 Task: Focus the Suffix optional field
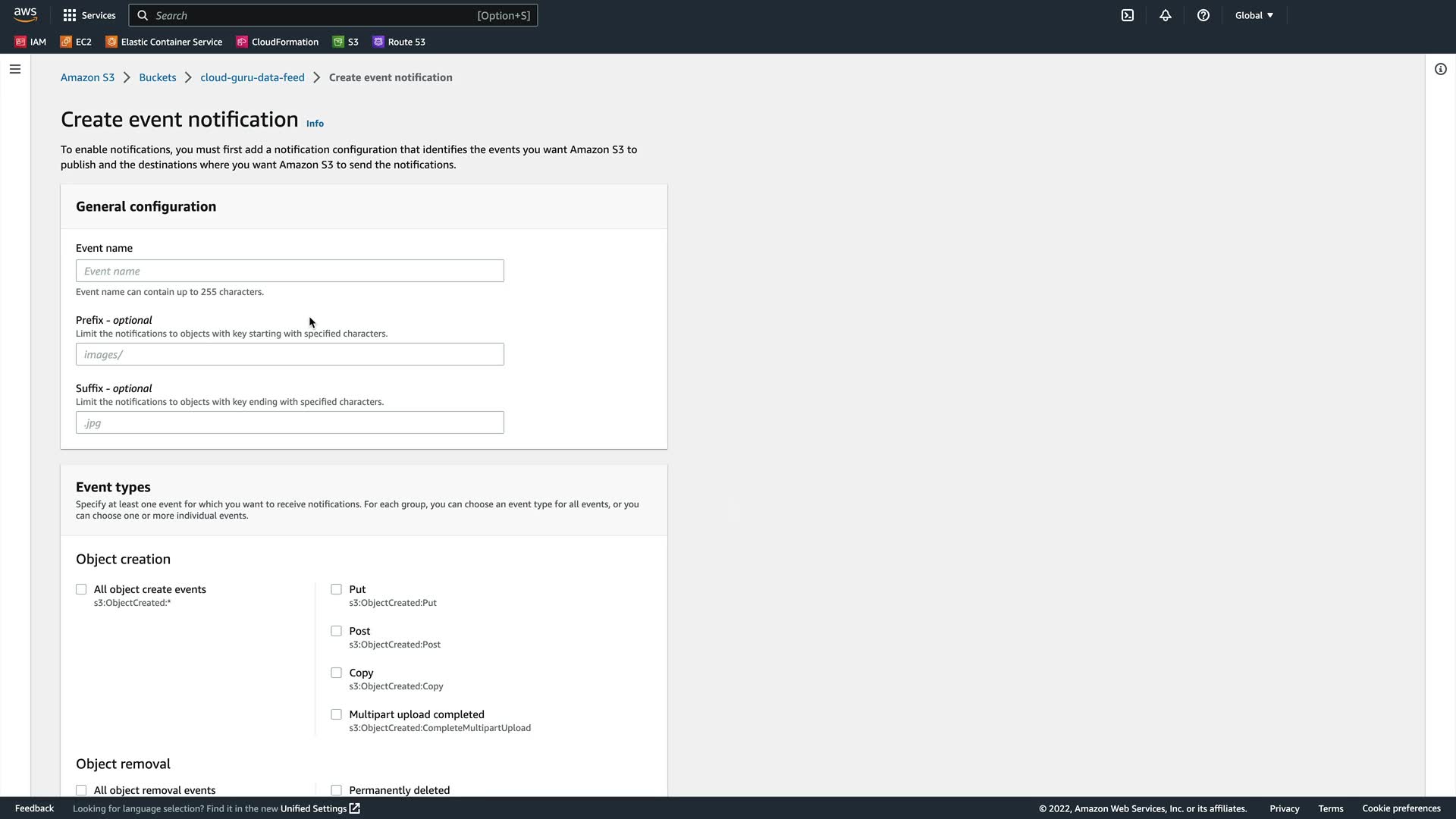pos(290,422)
